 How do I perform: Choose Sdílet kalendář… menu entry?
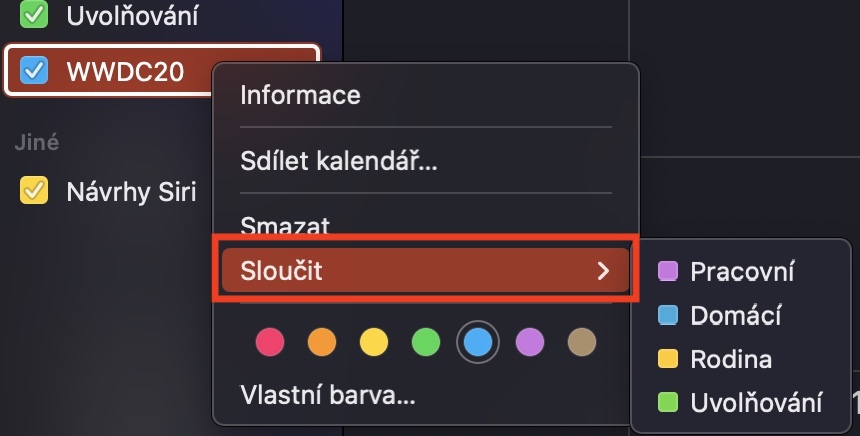coord(339,160)
